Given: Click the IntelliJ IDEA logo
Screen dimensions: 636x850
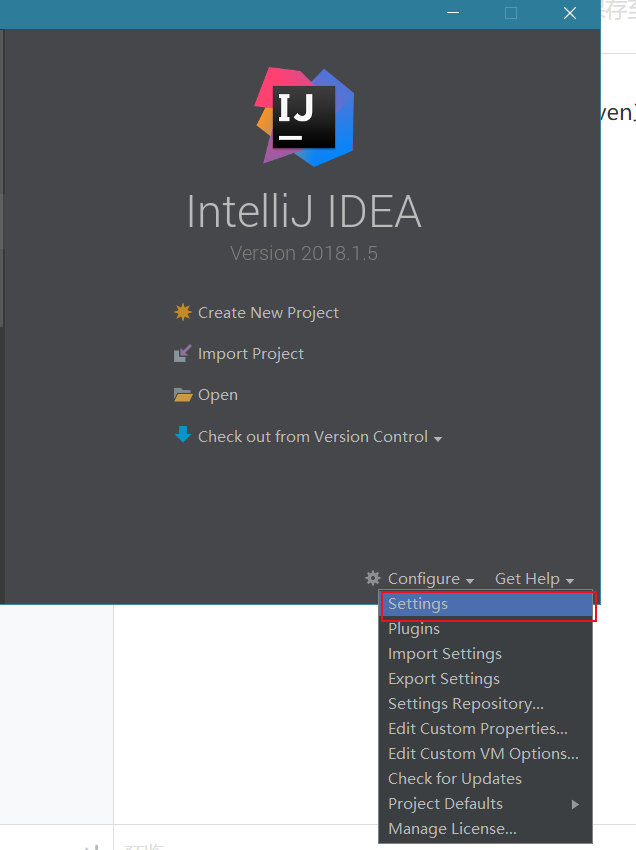Looking at the screenshot, I should (305, 117).
